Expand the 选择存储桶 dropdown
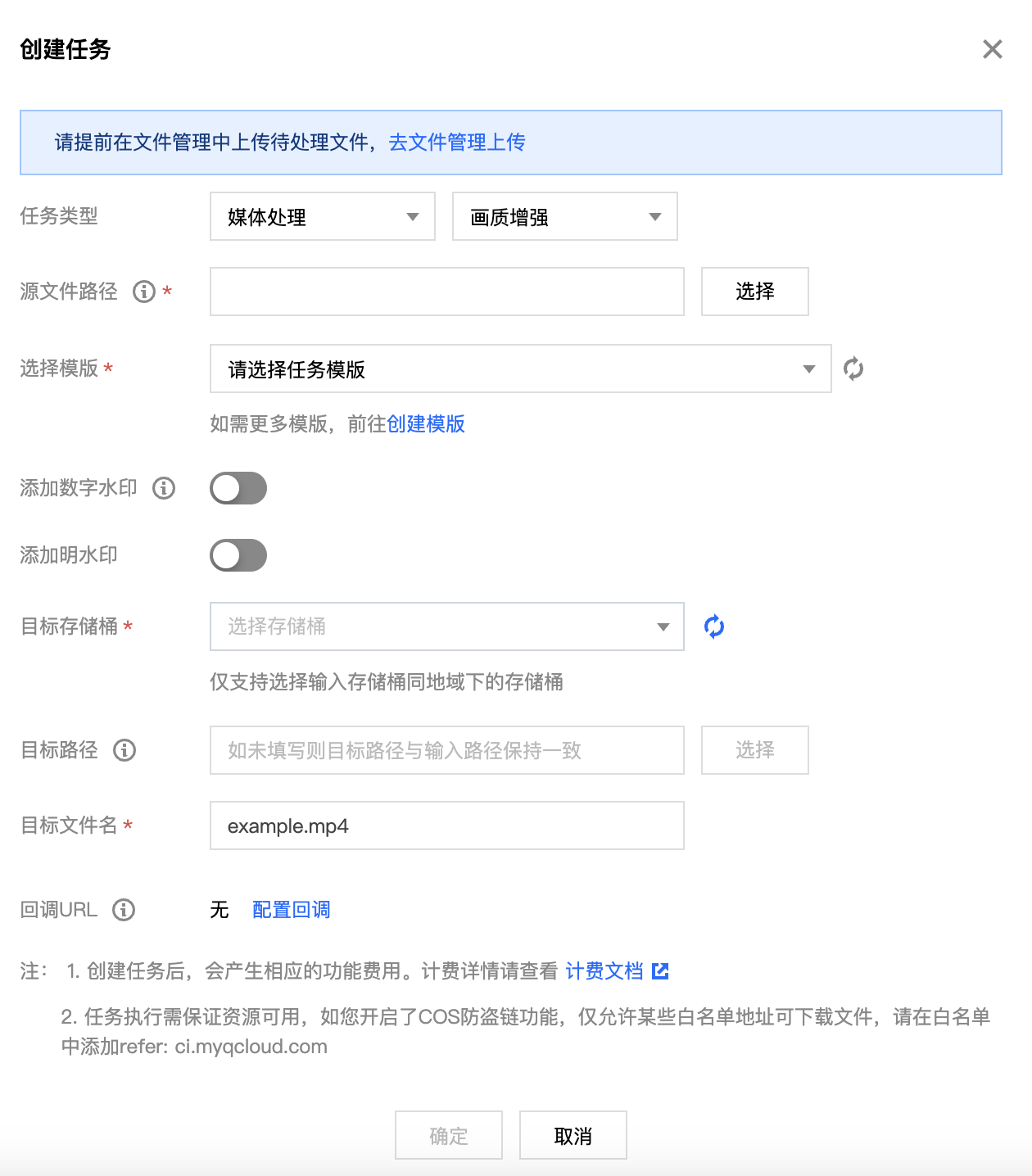 [x=447, y=626]
